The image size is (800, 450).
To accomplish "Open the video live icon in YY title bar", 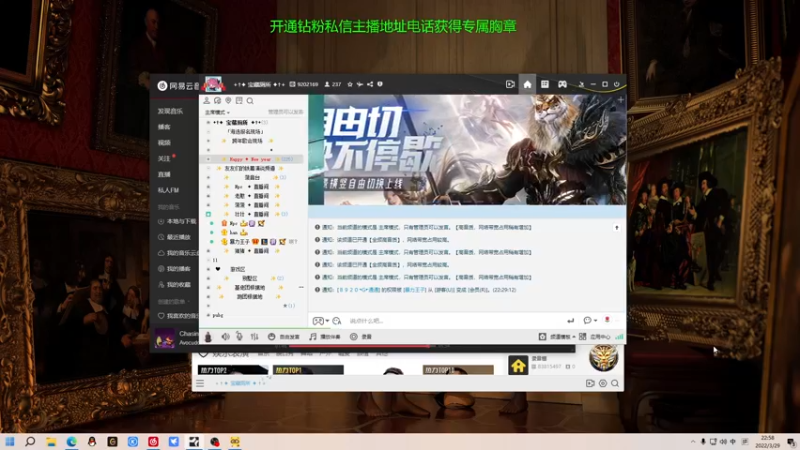I will (x=510, y=84).
